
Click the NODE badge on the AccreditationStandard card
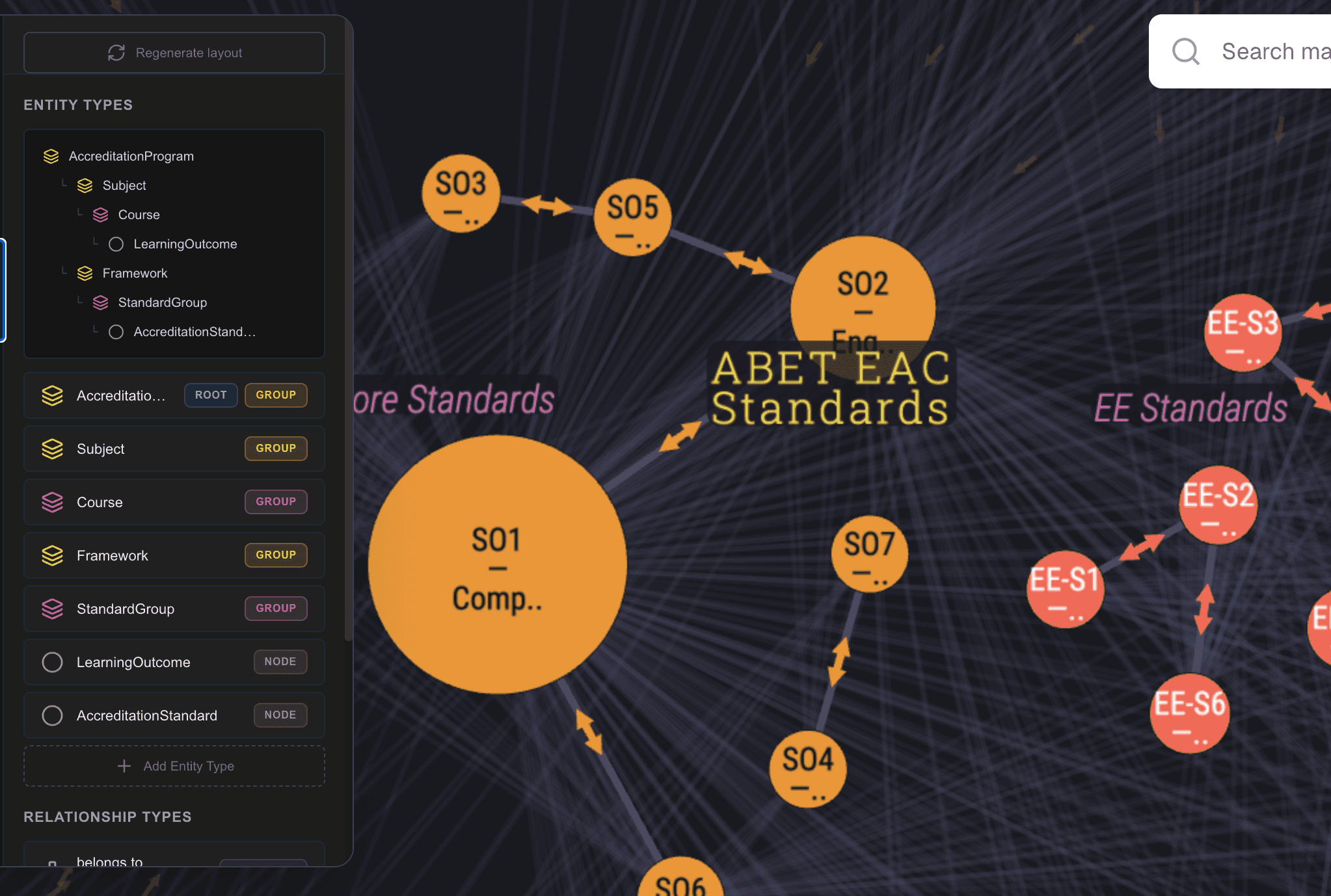(280, 715)
